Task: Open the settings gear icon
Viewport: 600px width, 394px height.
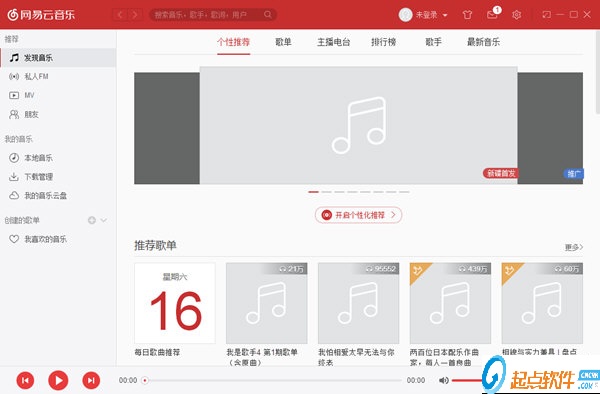Action: 517,15
